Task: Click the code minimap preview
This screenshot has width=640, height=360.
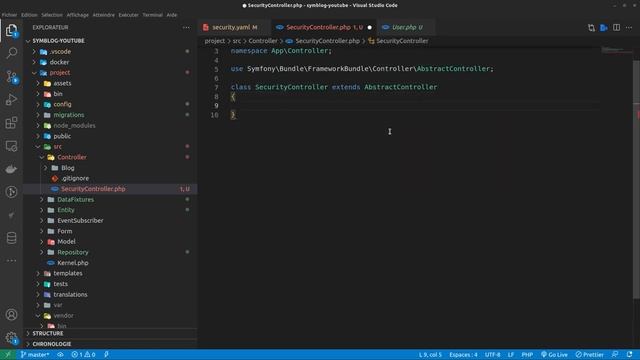Action: pyautogui.click(x=616, y=50)
